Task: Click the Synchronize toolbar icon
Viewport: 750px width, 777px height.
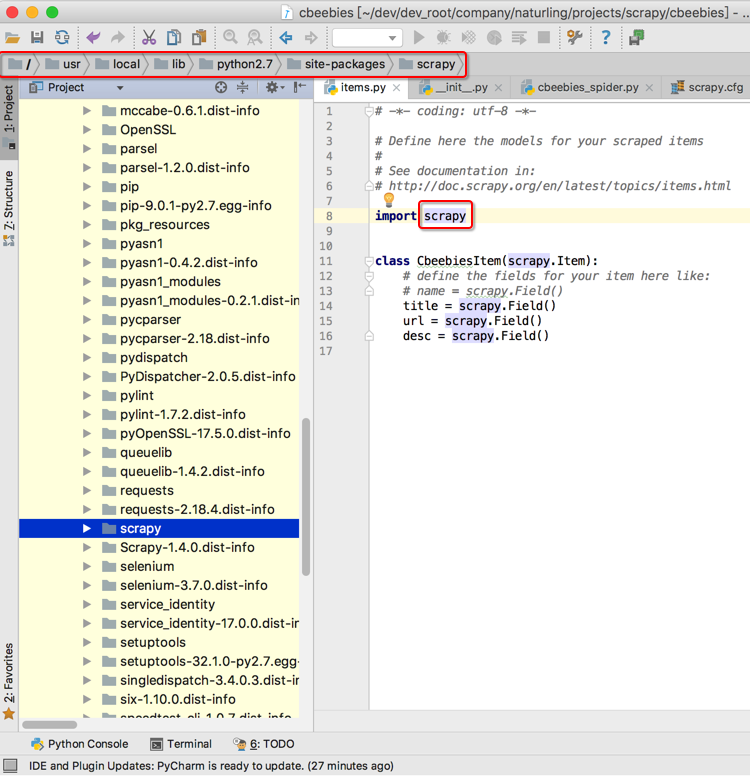Action: tap(62, 38)
